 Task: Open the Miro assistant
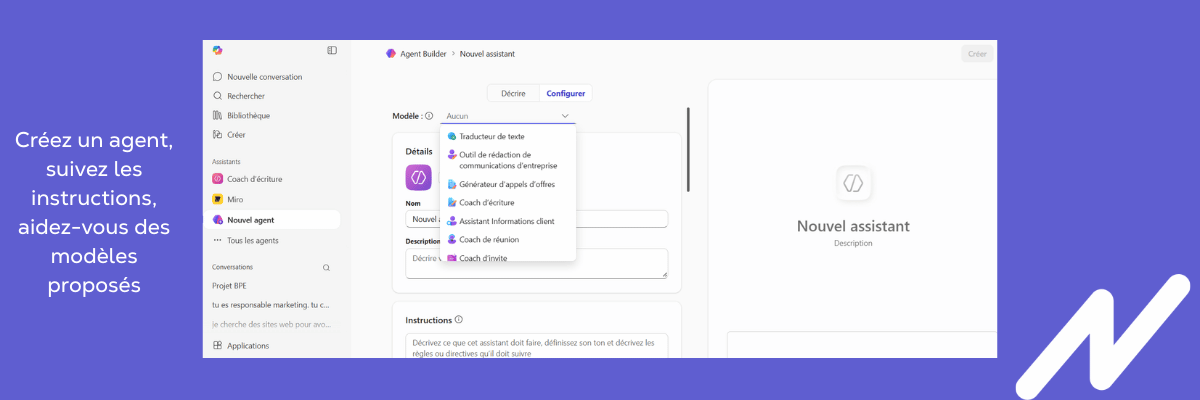pyautogui.click(x=236, y=199)
